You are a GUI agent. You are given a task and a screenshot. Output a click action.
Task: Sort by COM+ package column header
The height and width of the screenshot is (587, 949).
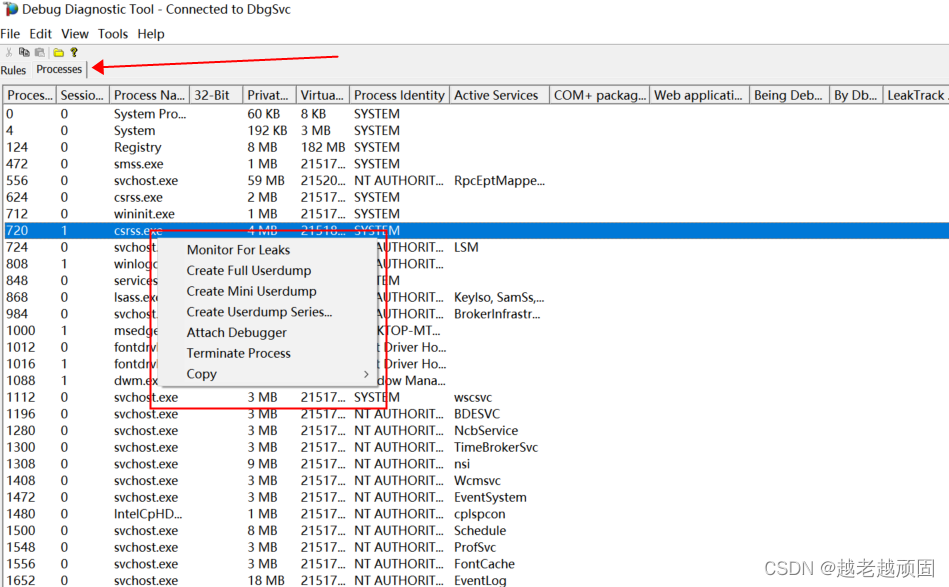coord(600,95)
